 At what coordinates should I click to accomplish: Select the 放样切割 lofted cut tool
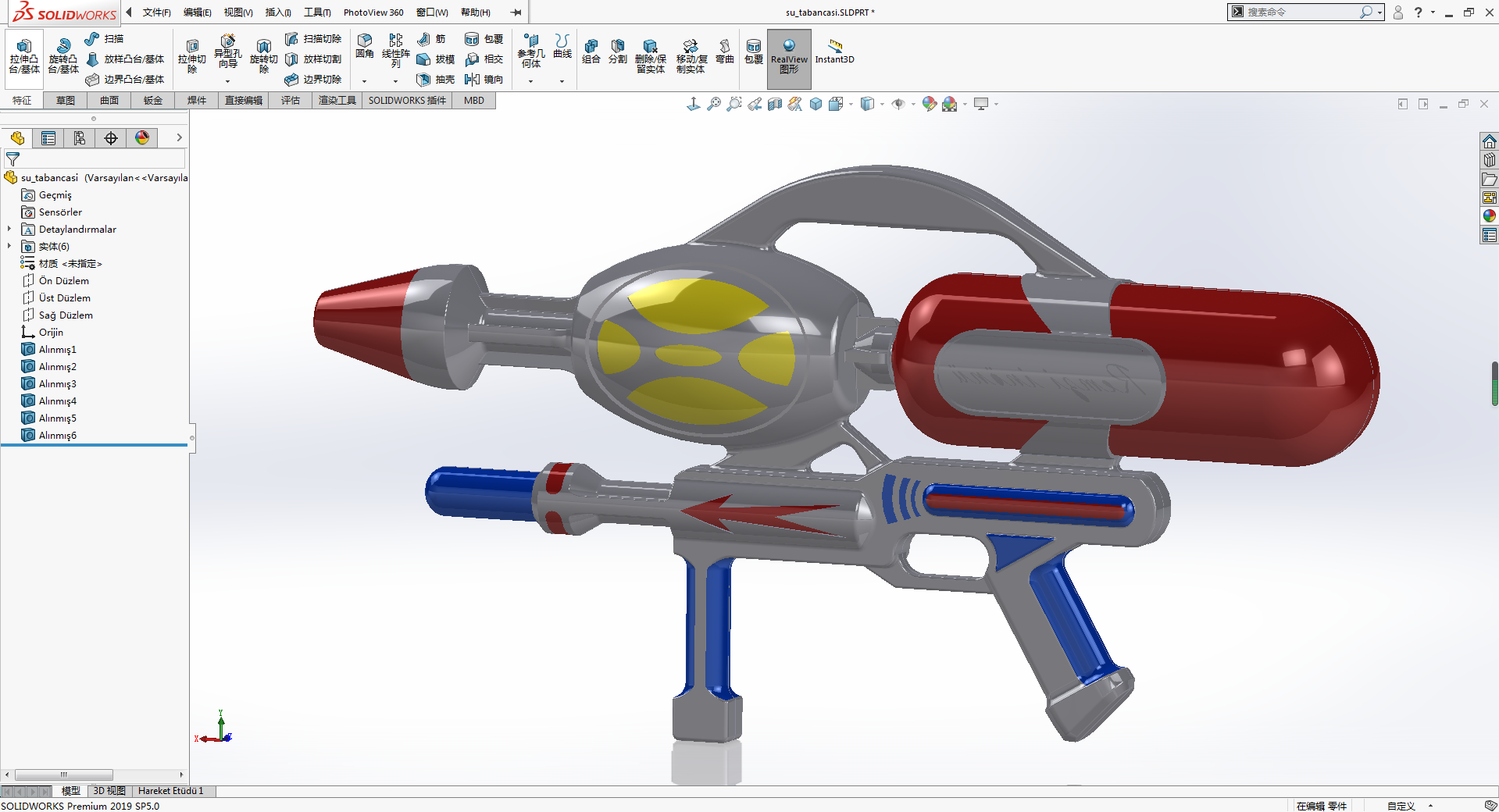pyautogui.click(x=313, y=59)
